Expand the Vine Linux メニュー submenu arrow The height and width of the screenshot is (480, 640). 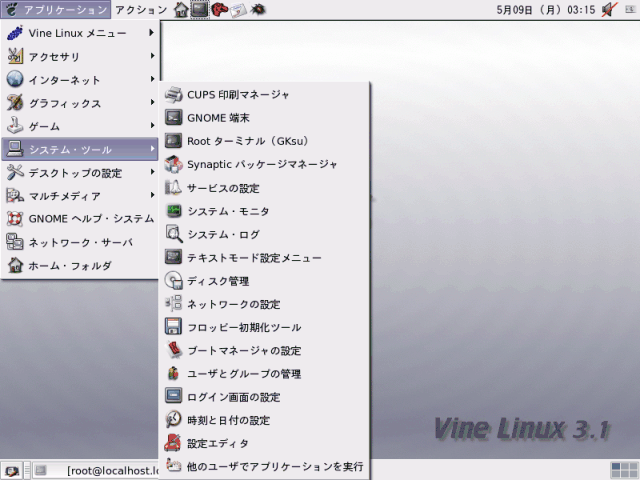tap(151, 32)
